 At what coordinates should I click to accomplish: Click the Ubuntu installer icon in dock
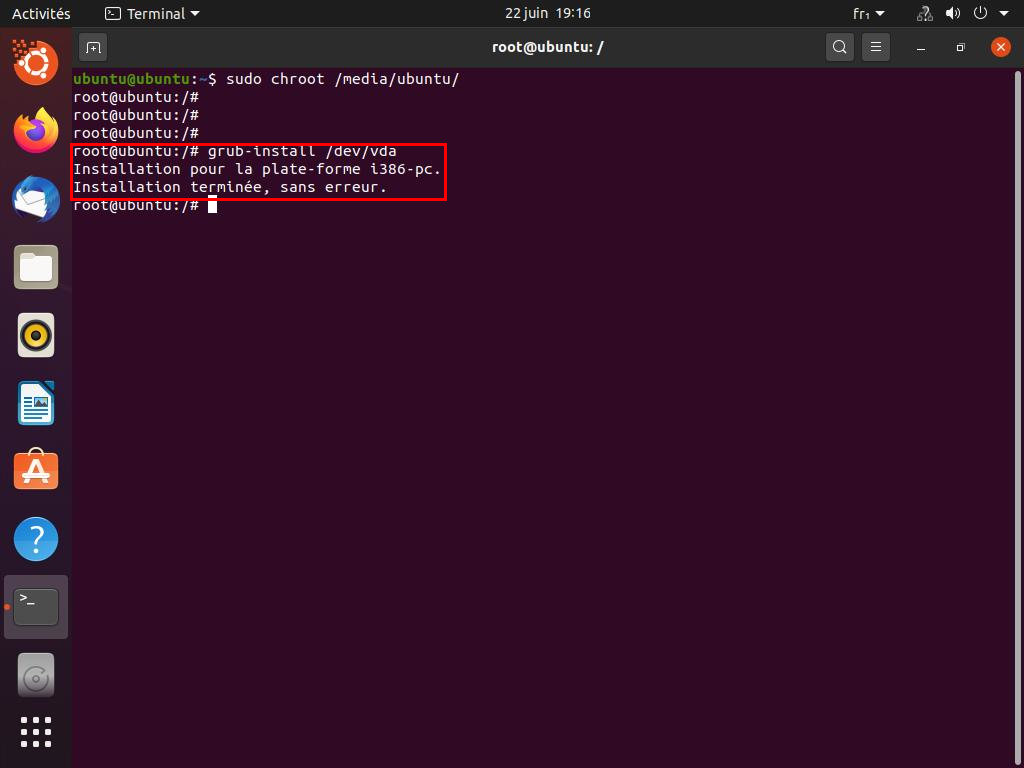tap(36, 63)
